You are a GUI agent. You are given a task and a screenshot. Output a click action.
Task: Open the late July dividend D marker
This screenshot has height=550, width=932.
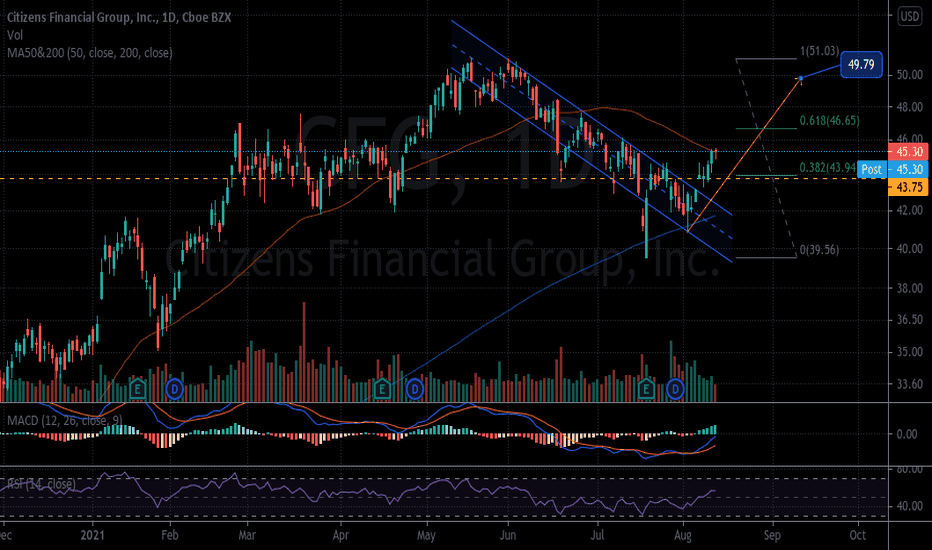click(675, 389)
